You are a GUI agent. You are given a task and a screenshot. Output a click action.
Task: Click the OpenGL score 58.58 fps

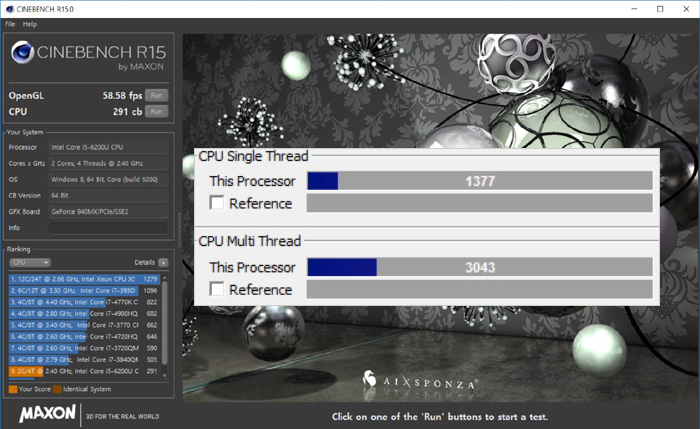122,96
